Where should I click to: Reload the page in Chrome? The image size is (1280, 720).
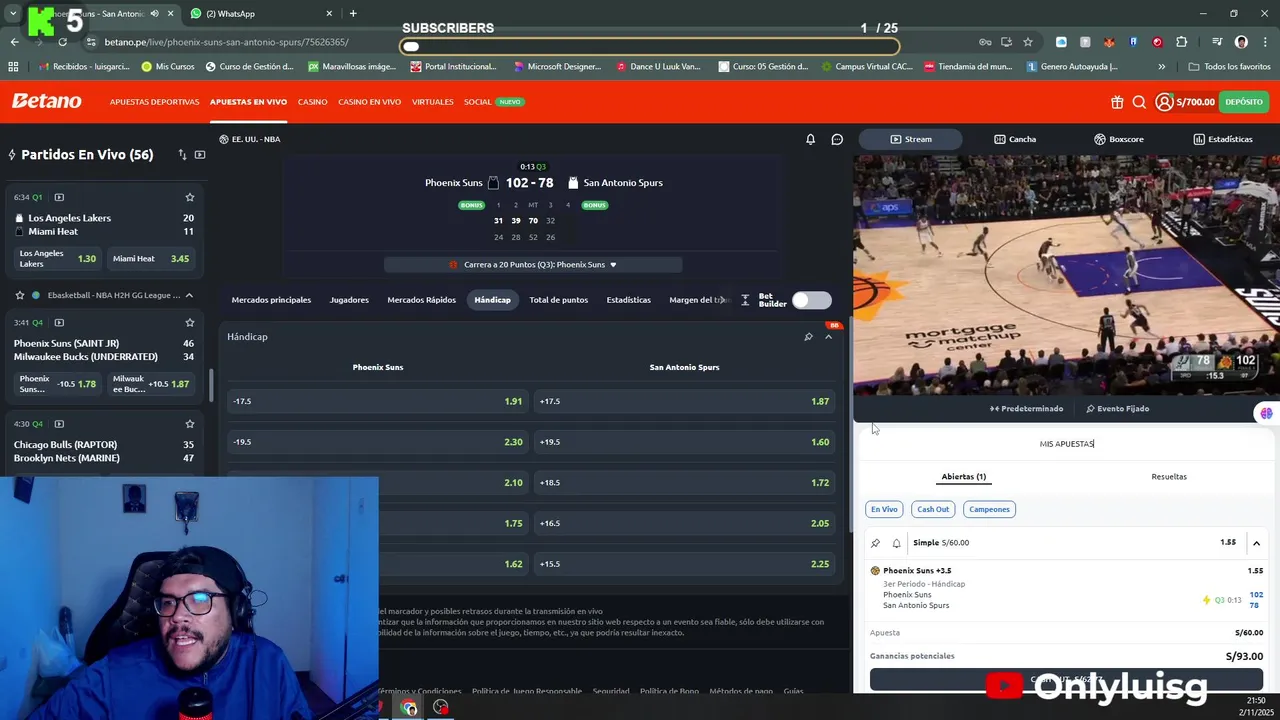pyautogui.click(x=62, y=42)
